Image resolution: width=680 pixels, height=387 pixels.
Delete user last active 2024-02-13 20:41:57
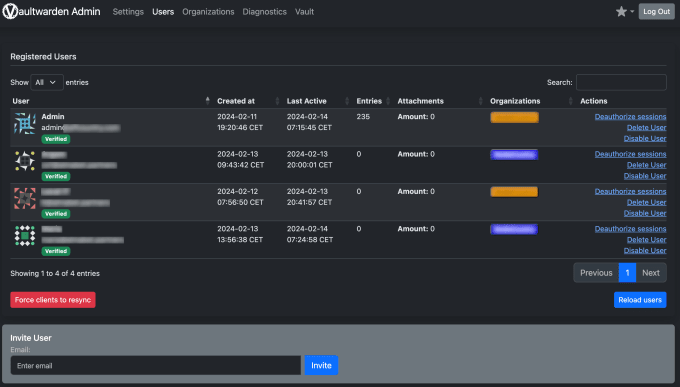647,202
